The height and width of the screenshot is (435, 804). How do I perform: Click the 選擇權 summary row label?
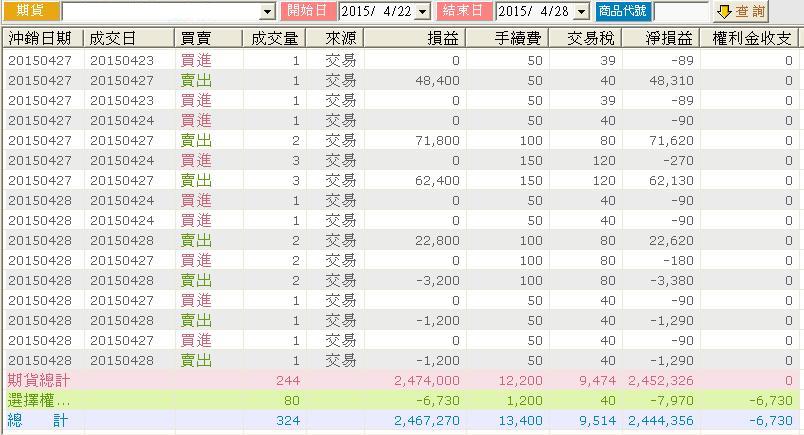point(38,401)
